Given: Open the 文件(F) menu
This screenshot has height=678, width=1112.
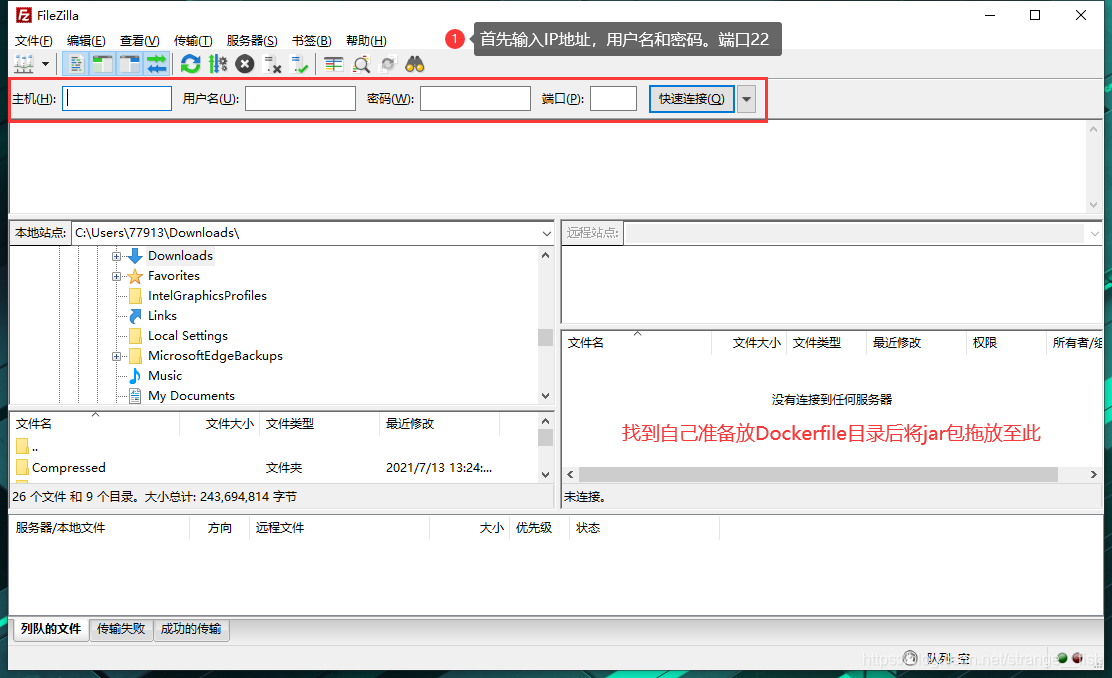Looking at the screenshot, I should (x=33, y=40).
